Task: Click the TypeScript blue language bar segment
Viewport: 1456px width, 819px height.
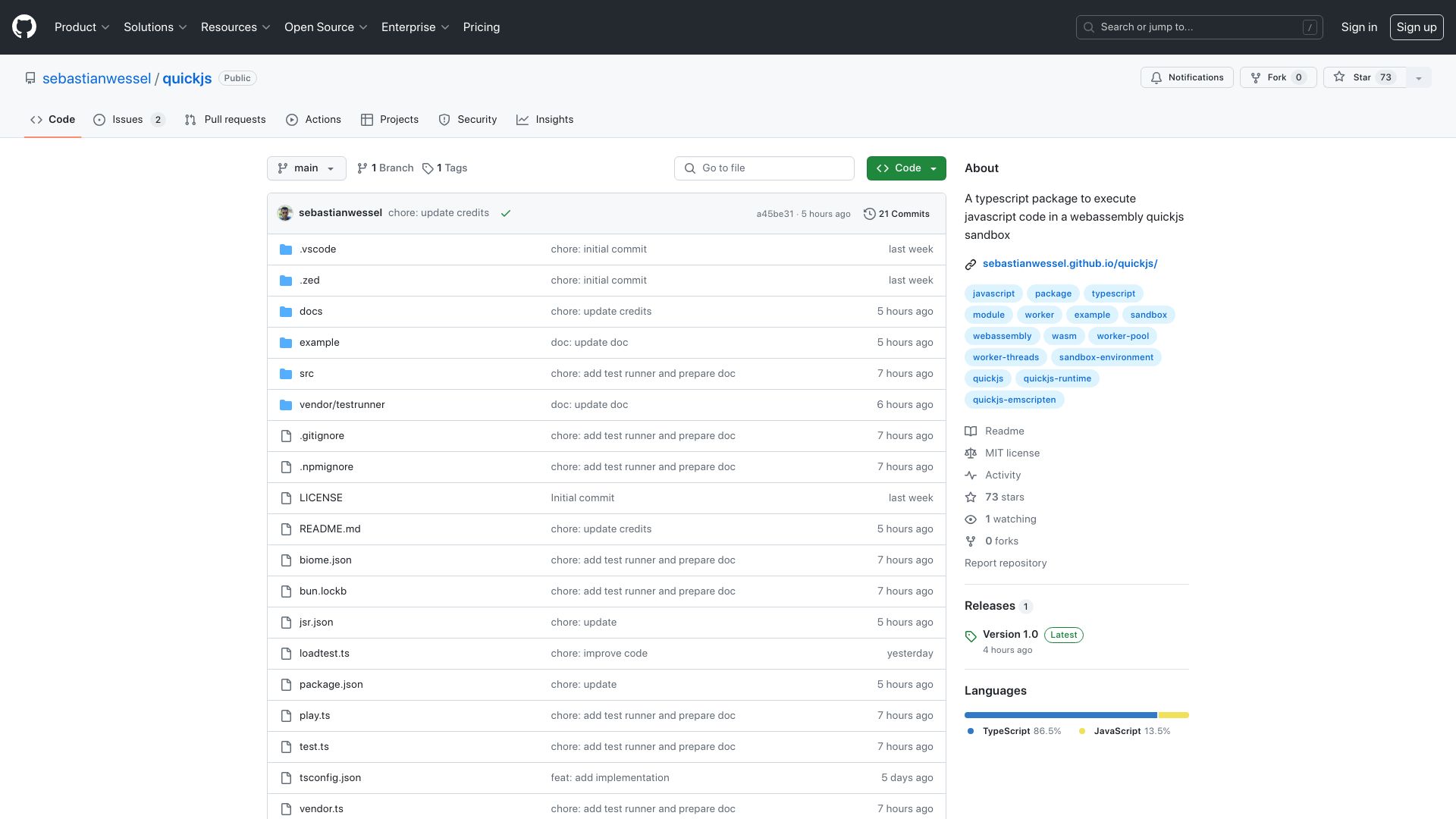Action: (1060, 715)
